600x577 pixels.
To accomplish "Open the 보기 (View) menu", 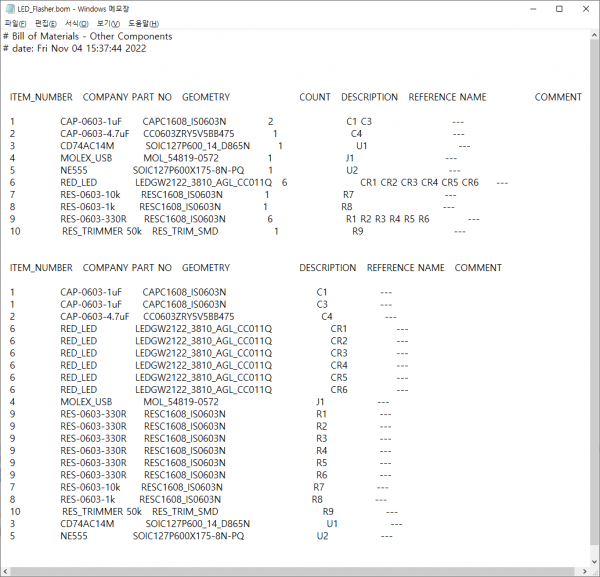I will [x=109, y=22].
